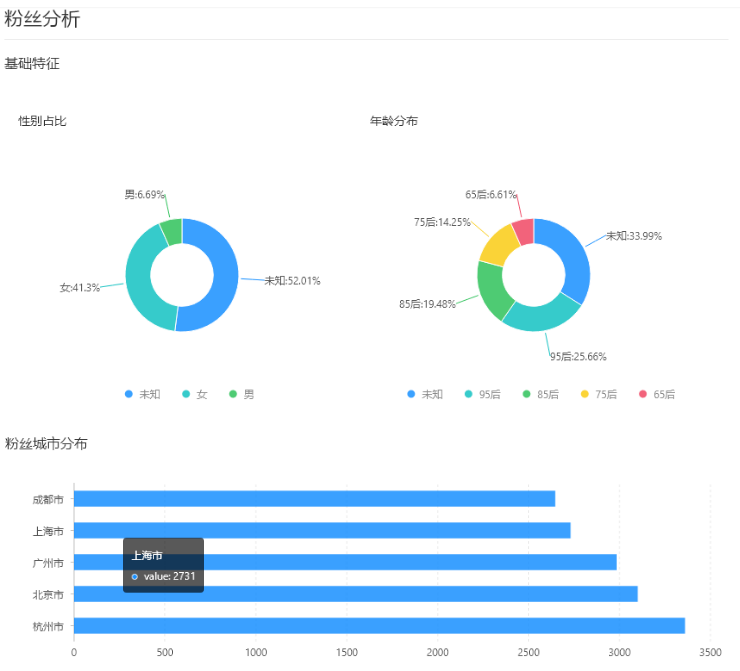Click the 未知:33.99% label
Screen dimensions: 740x671
[634, 236]
